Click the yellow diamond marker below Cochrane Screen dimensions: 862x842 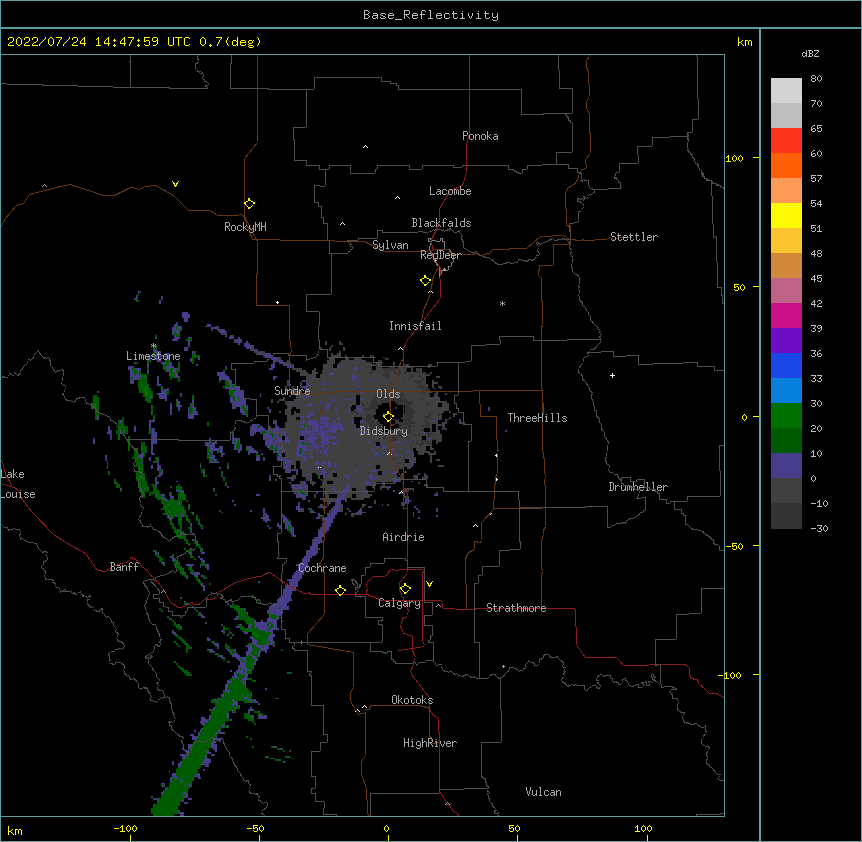[x=340, y=590]
